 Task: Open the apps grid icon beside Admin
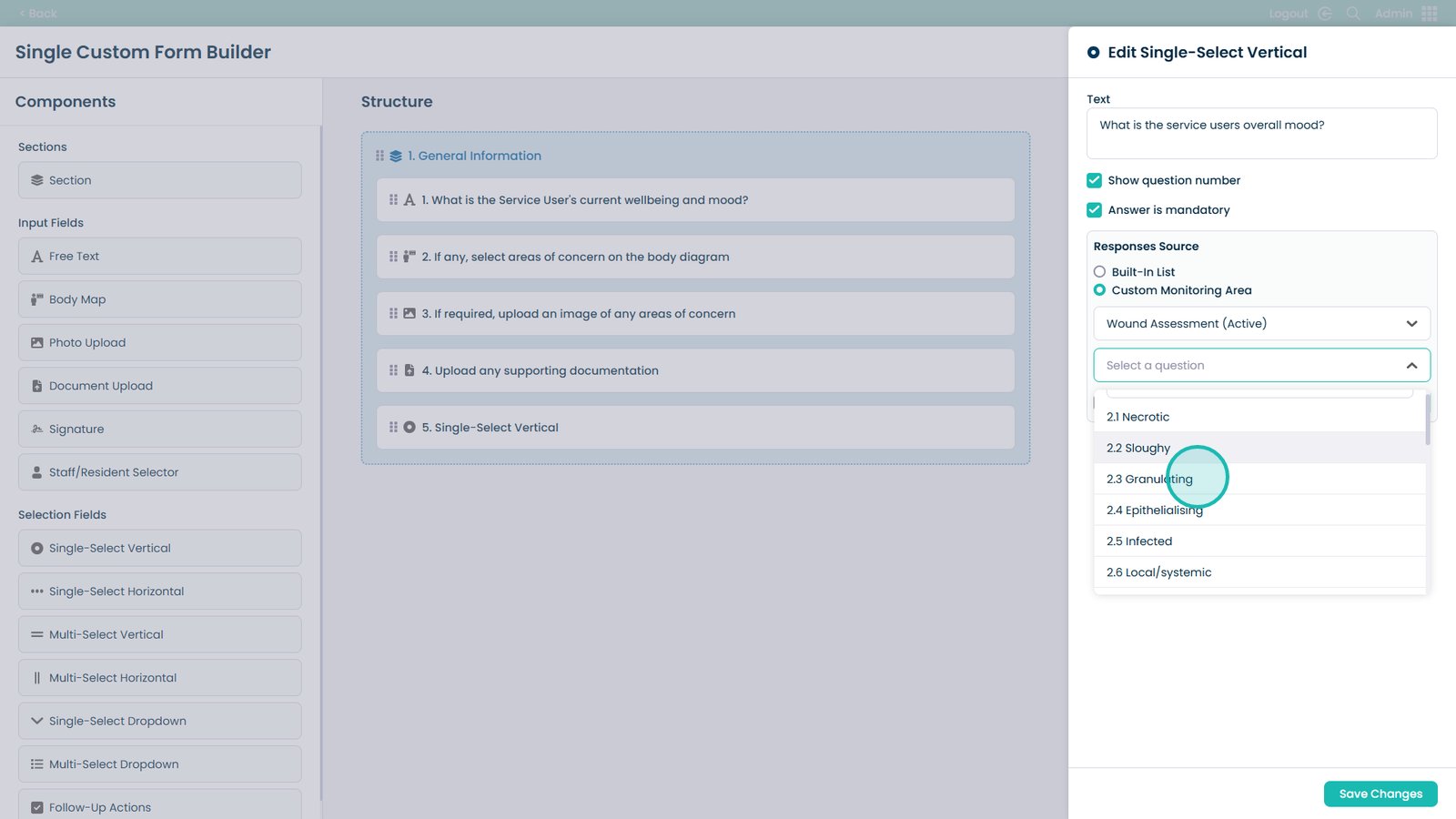click(1429, 14)
